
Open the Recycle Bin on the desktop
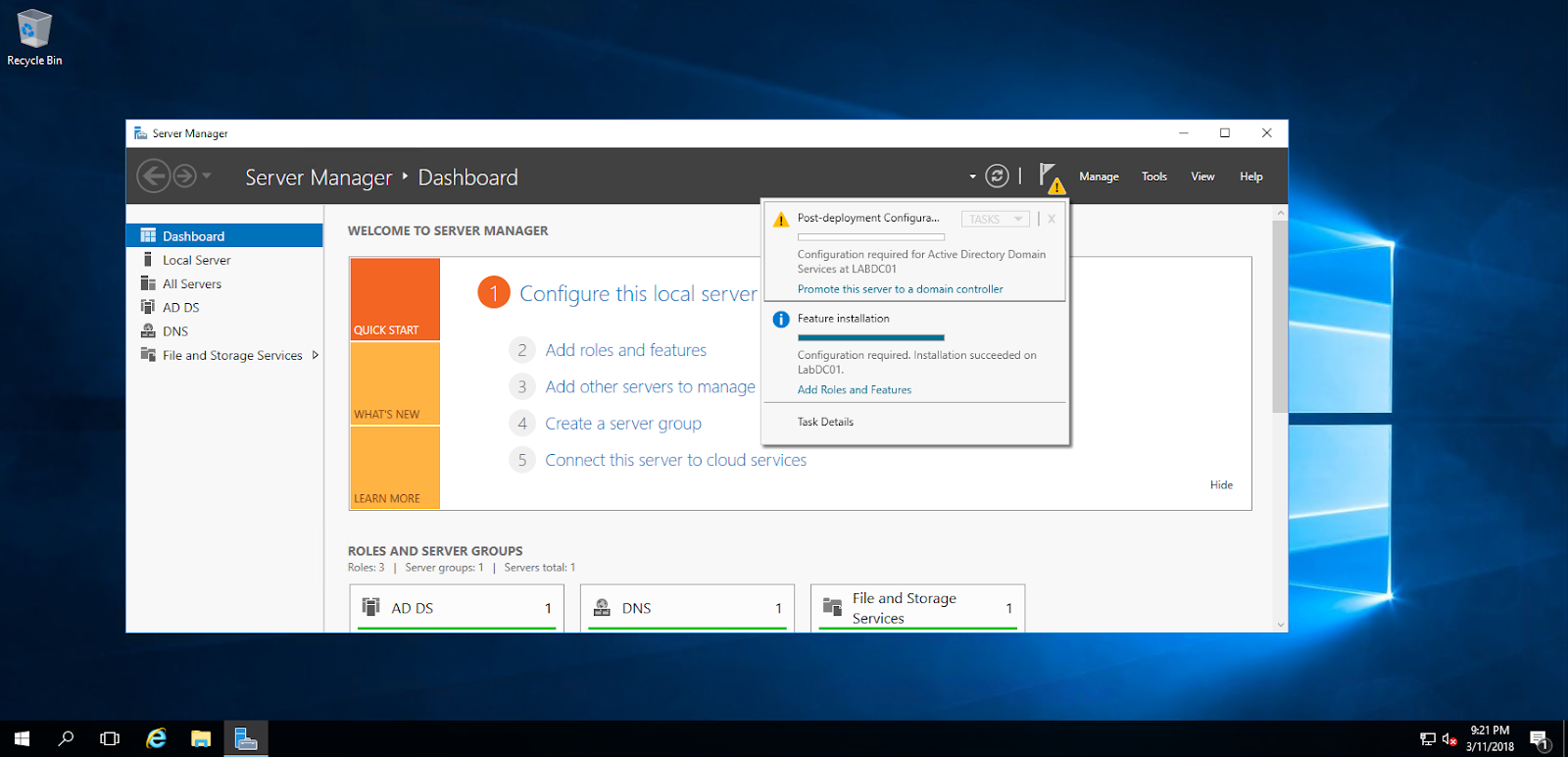[x=34, y=38]
